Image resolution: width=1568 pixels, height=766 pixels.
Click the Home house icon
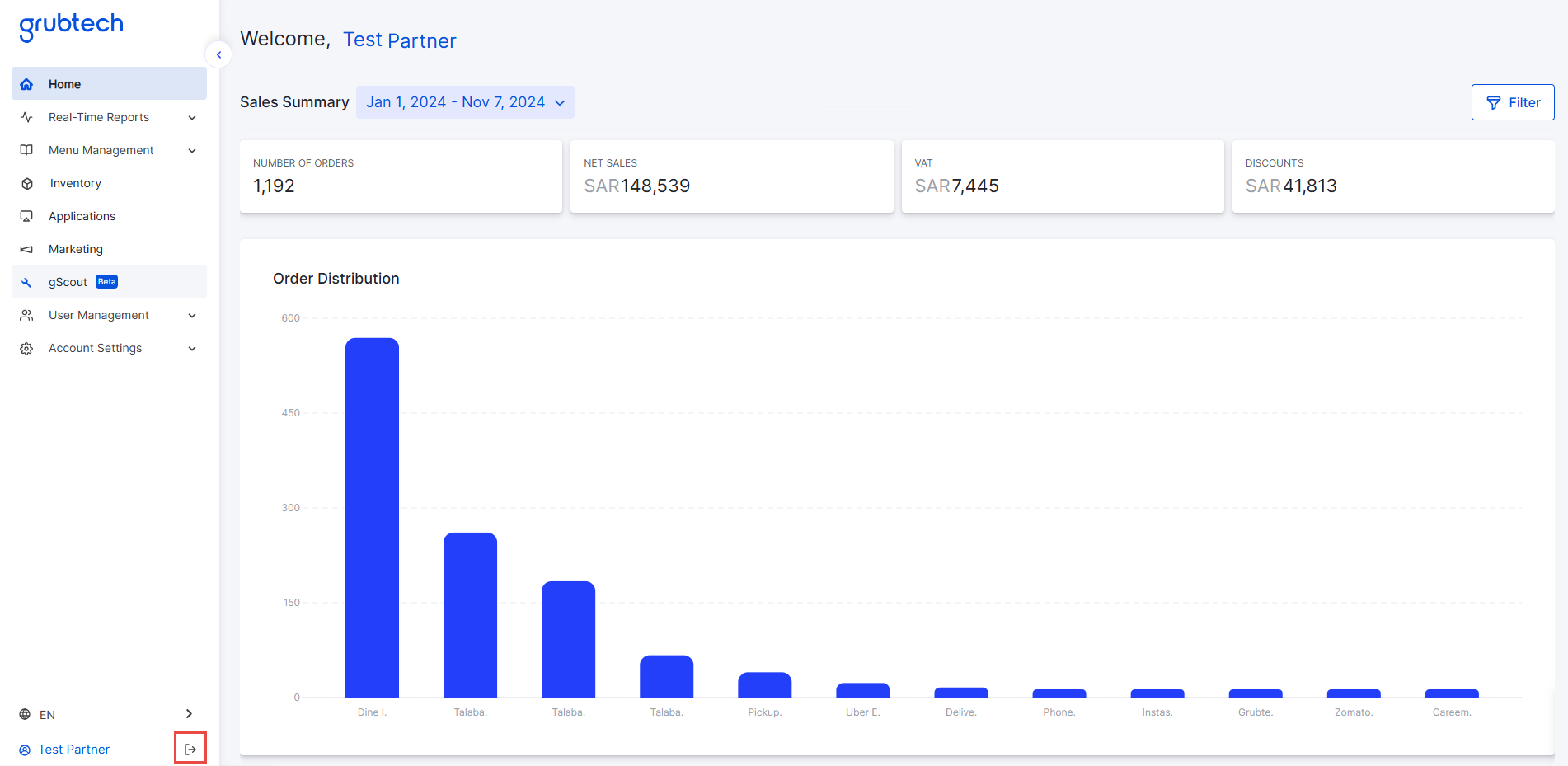coord(26,84)
